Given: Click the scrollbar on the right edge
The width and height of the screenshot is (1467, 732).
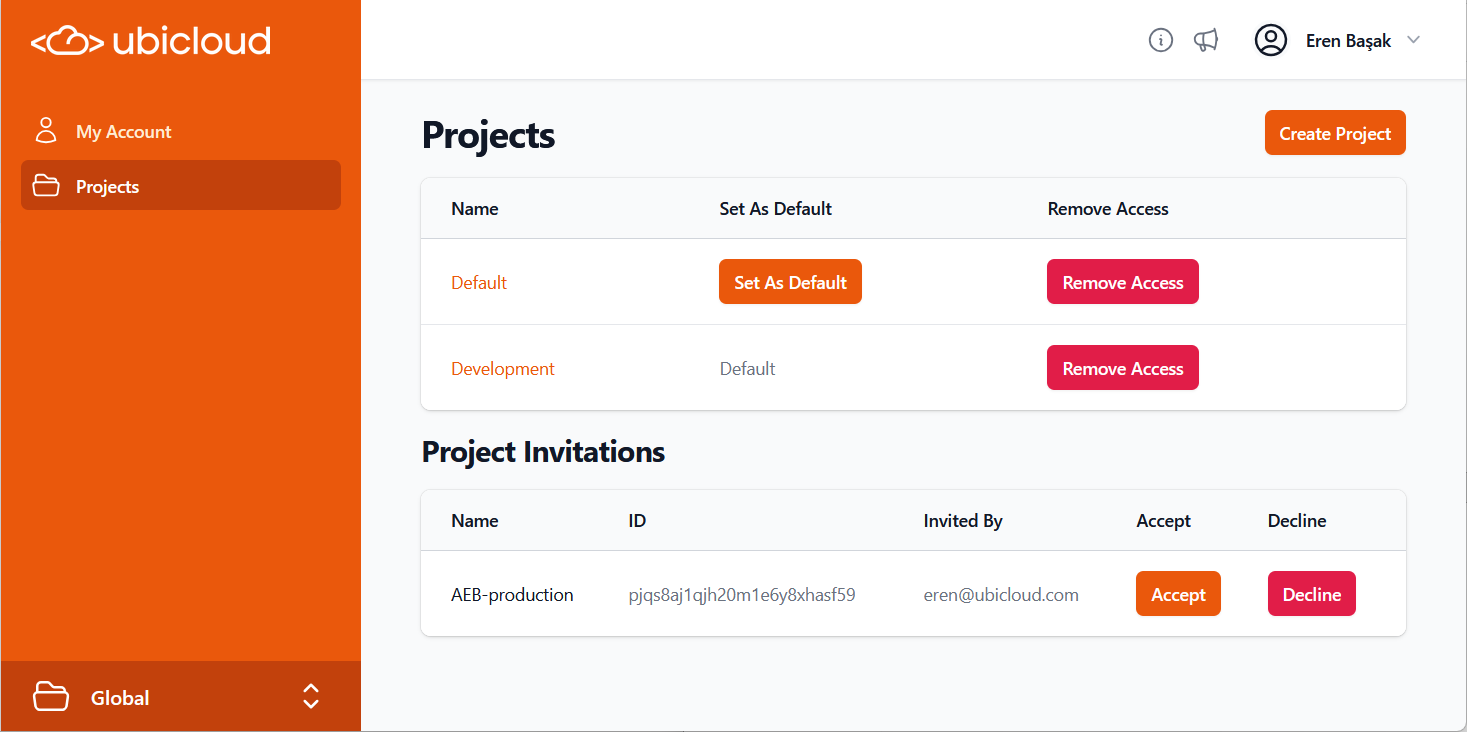Looking at the screenshot, I should point(1463,366).
